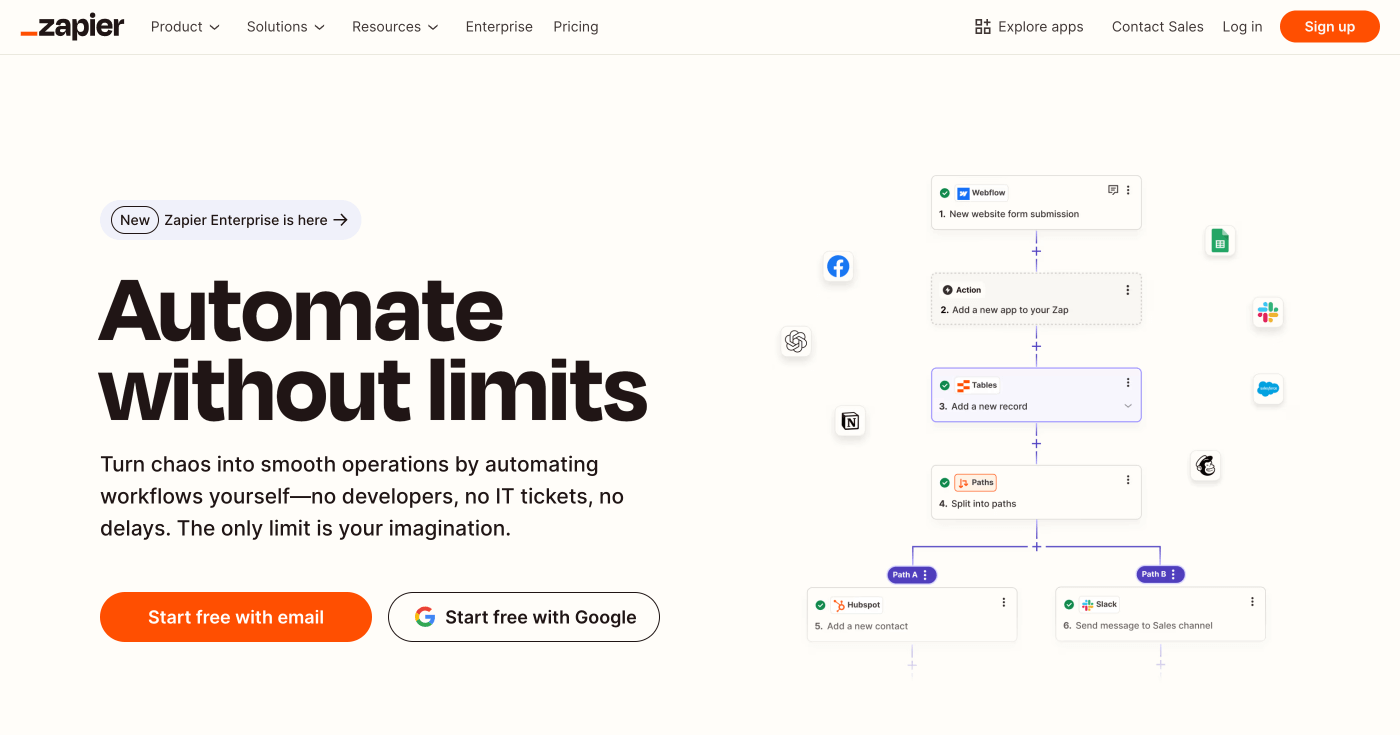The image size is (1400, 735).
Task: Open Contact Sales
Action: click(x=1158, y=27)
